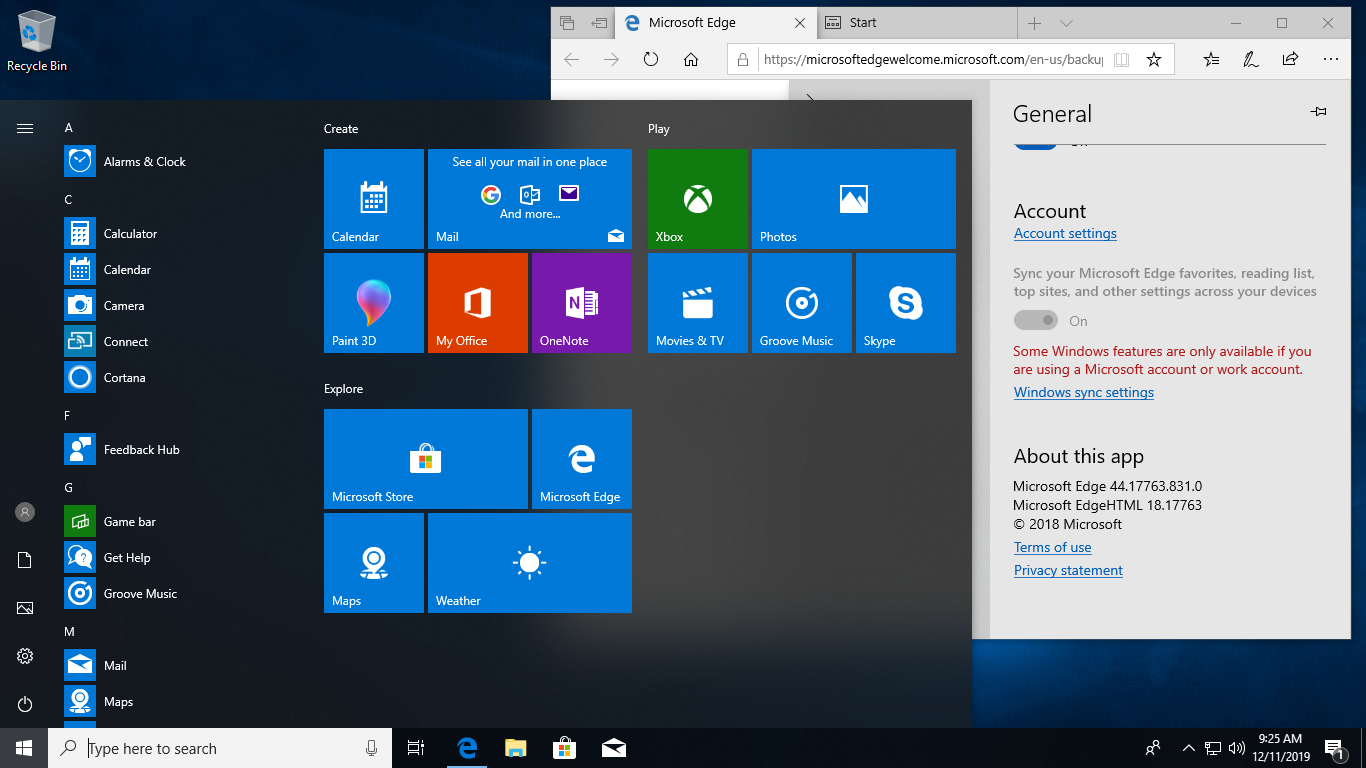The image size is (1366, 768).
Task: Open the Recycle Bin desktop icon
Action: pyautogui.click(x=37, y=42)
